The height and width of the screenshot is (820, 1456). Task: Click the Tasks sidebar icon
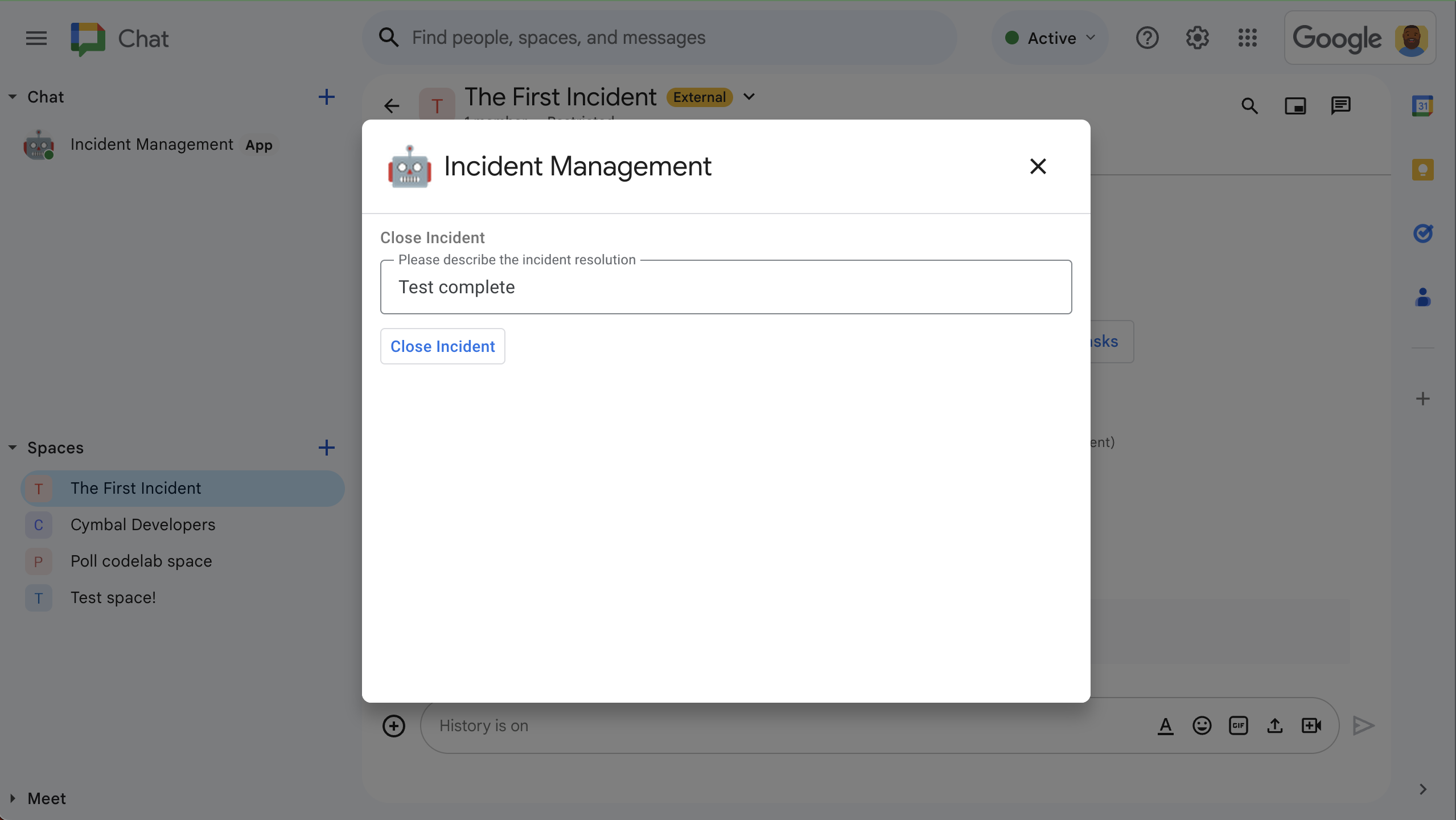point(1422,232)
